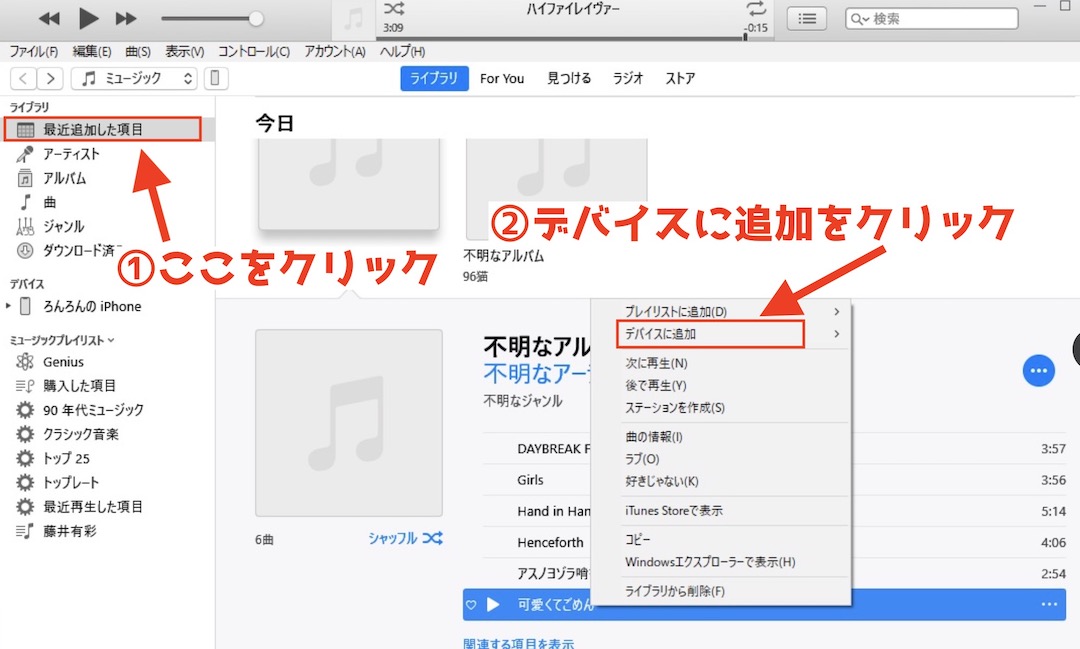This screenshot has width=1080, height=649.
Task: Select the ろんろんの iPhone device icon
Action: pos(24,307)
